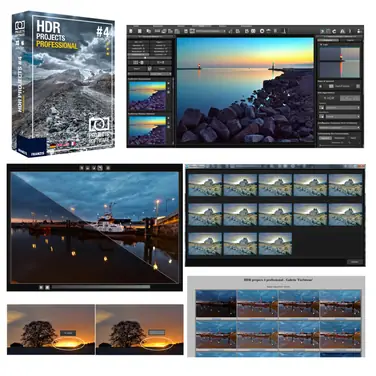The image size is (376, 376).
Task: Select the last thumbnail in the variant browser's top row
Action: point(345,185)
